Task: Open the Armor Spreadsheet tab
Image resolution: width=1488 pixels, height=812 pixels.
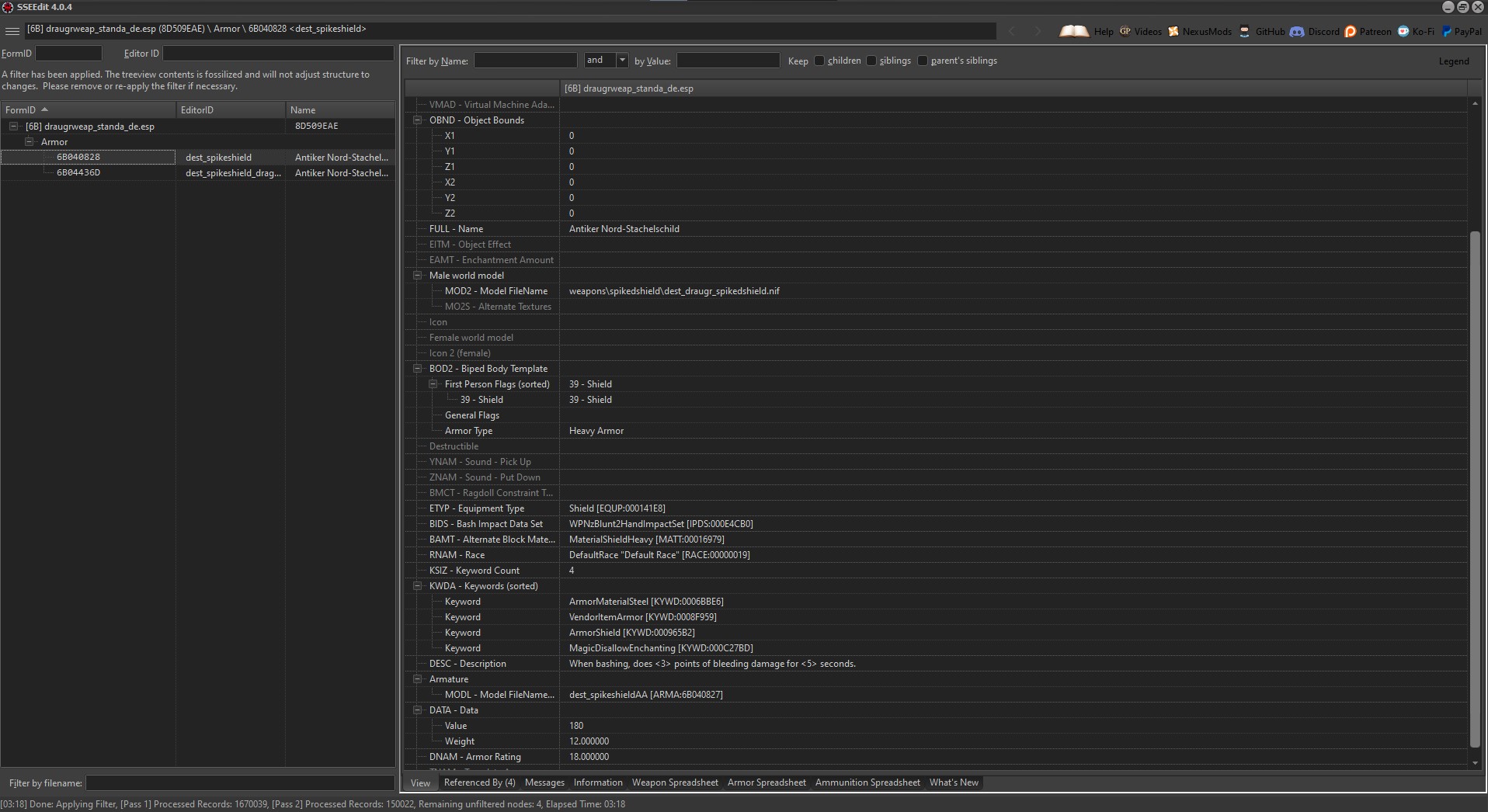Action: [x=767, y=783]
